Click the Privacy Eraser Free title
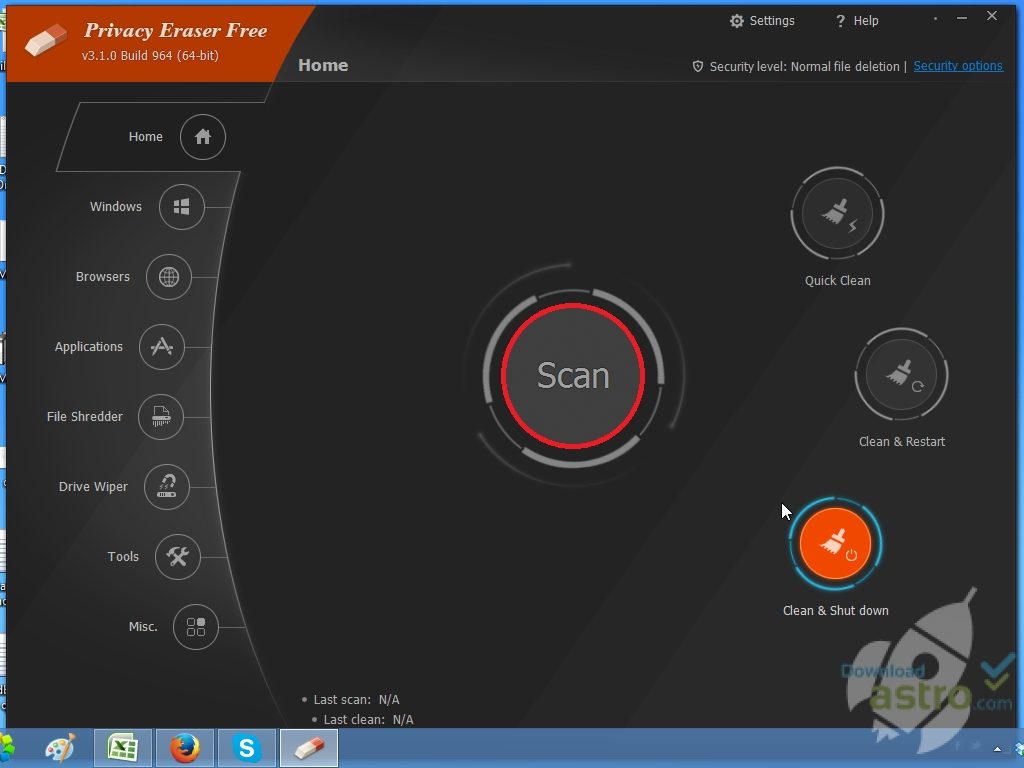 (176, 31)
